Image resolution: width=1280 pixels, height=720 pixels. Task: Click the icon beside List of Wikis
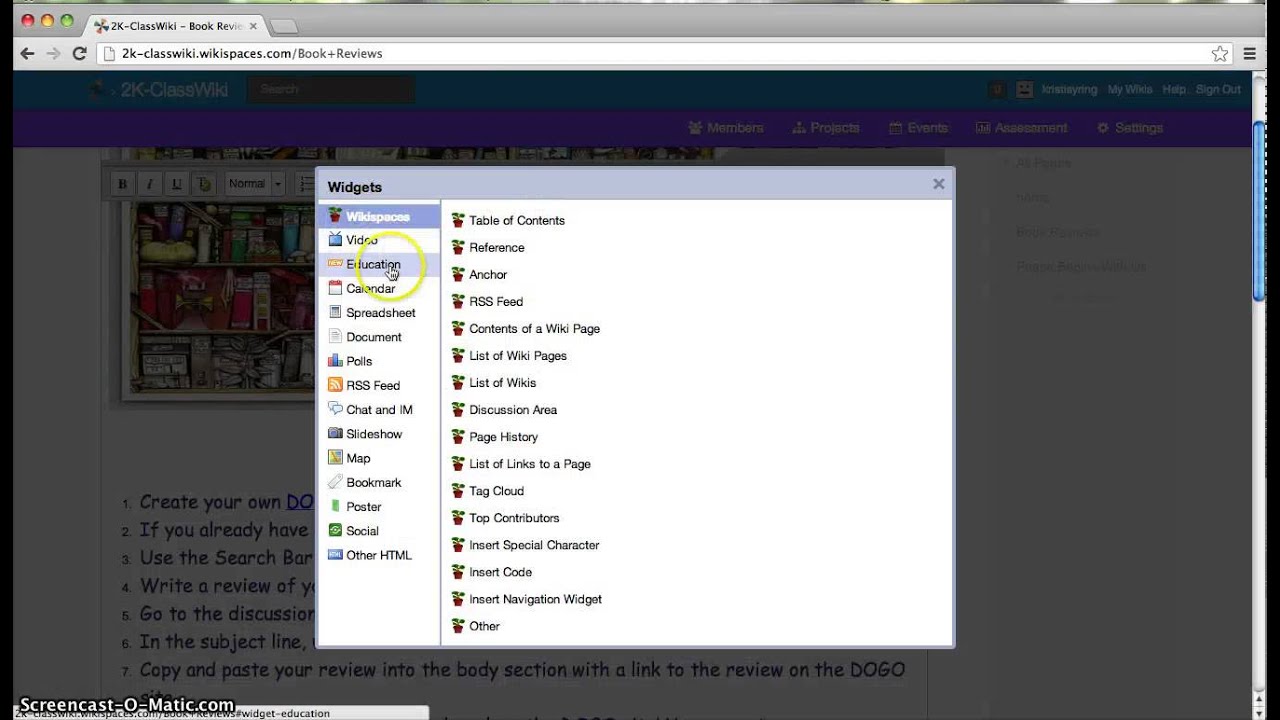[458, 382]
